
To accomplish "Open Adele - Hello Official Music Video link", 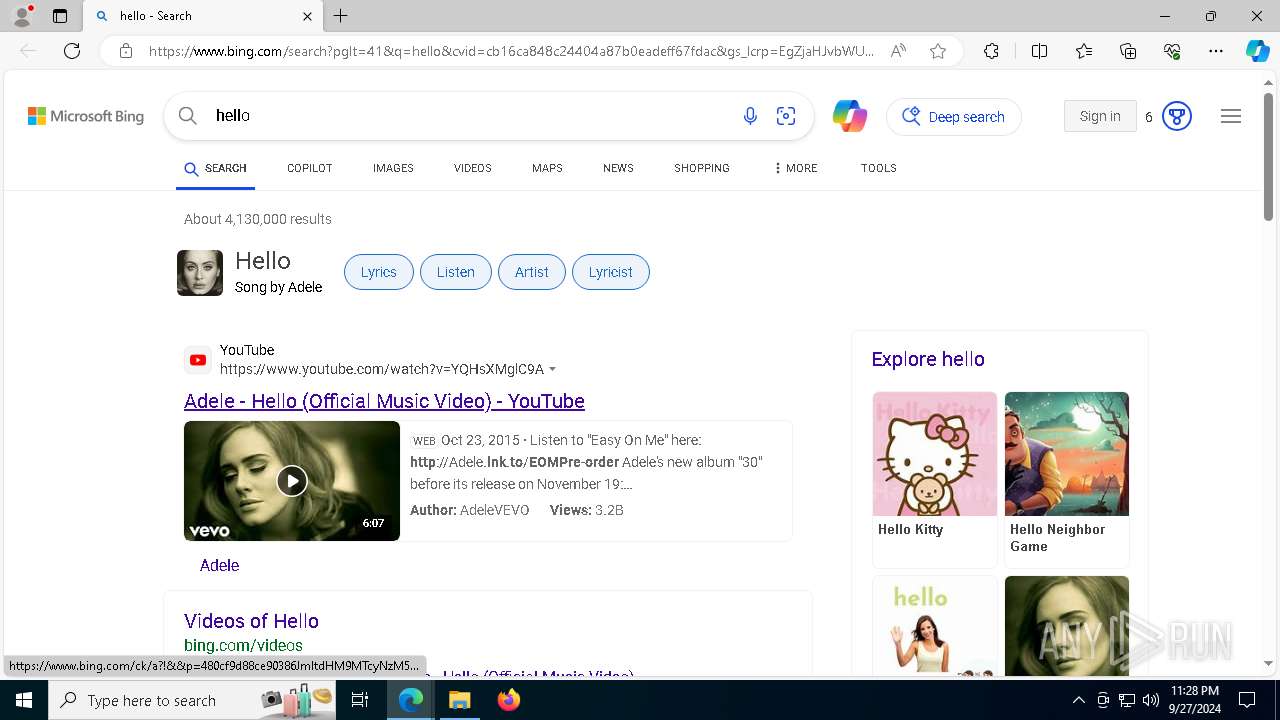I will pyautogui.click(x=384, y=401).
